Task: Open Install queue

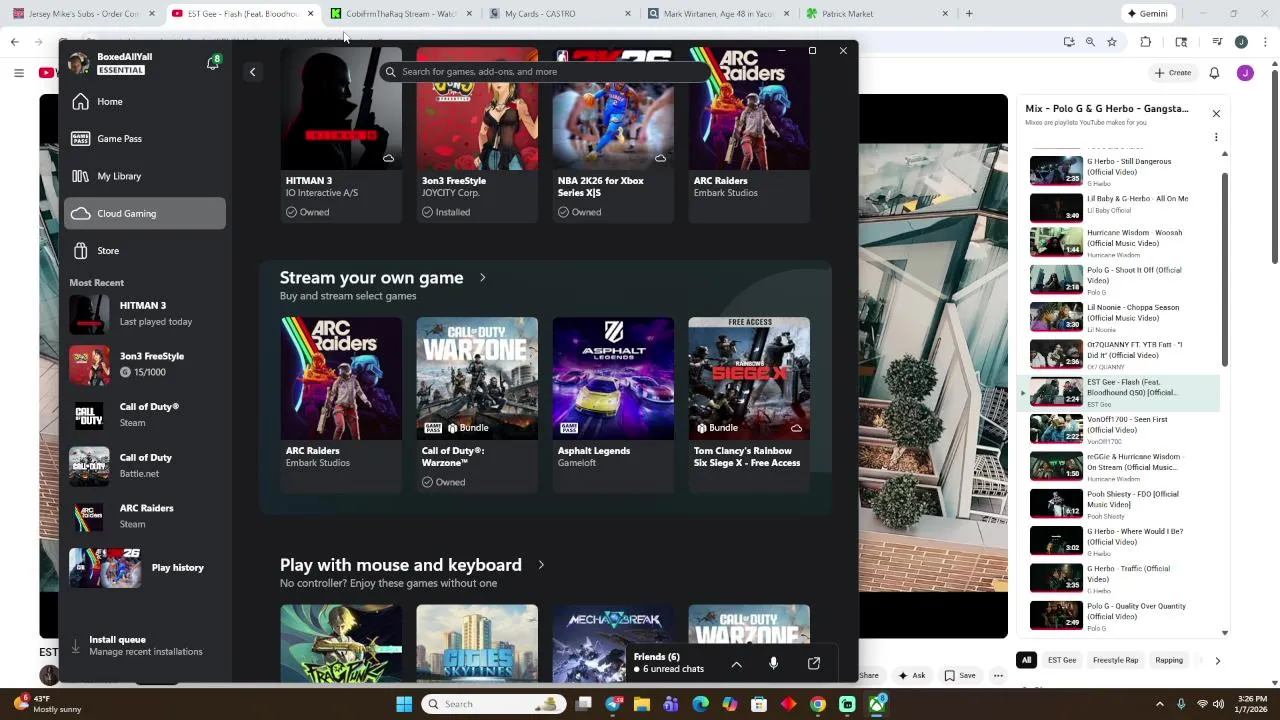Action: click(x=145, y=646)
